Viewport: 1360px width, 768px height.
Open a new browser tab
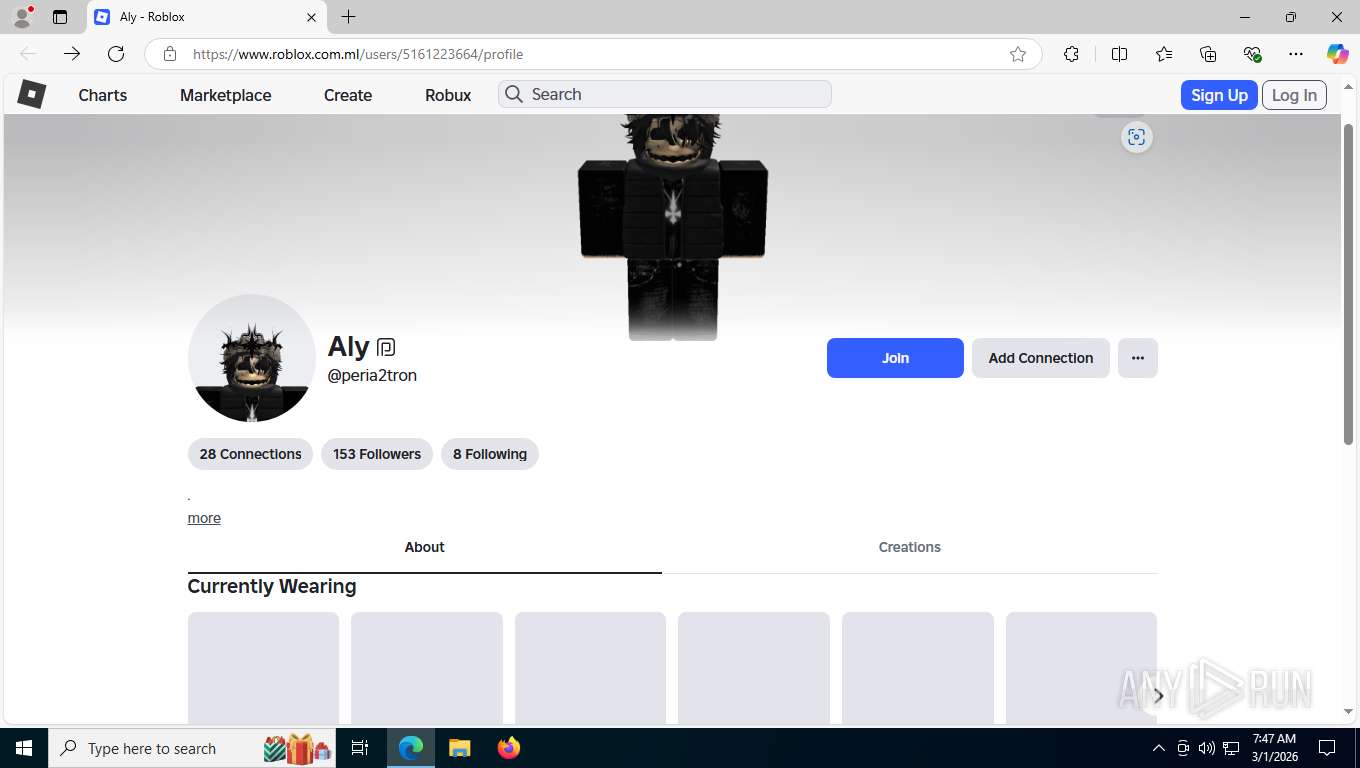point(348,17)
